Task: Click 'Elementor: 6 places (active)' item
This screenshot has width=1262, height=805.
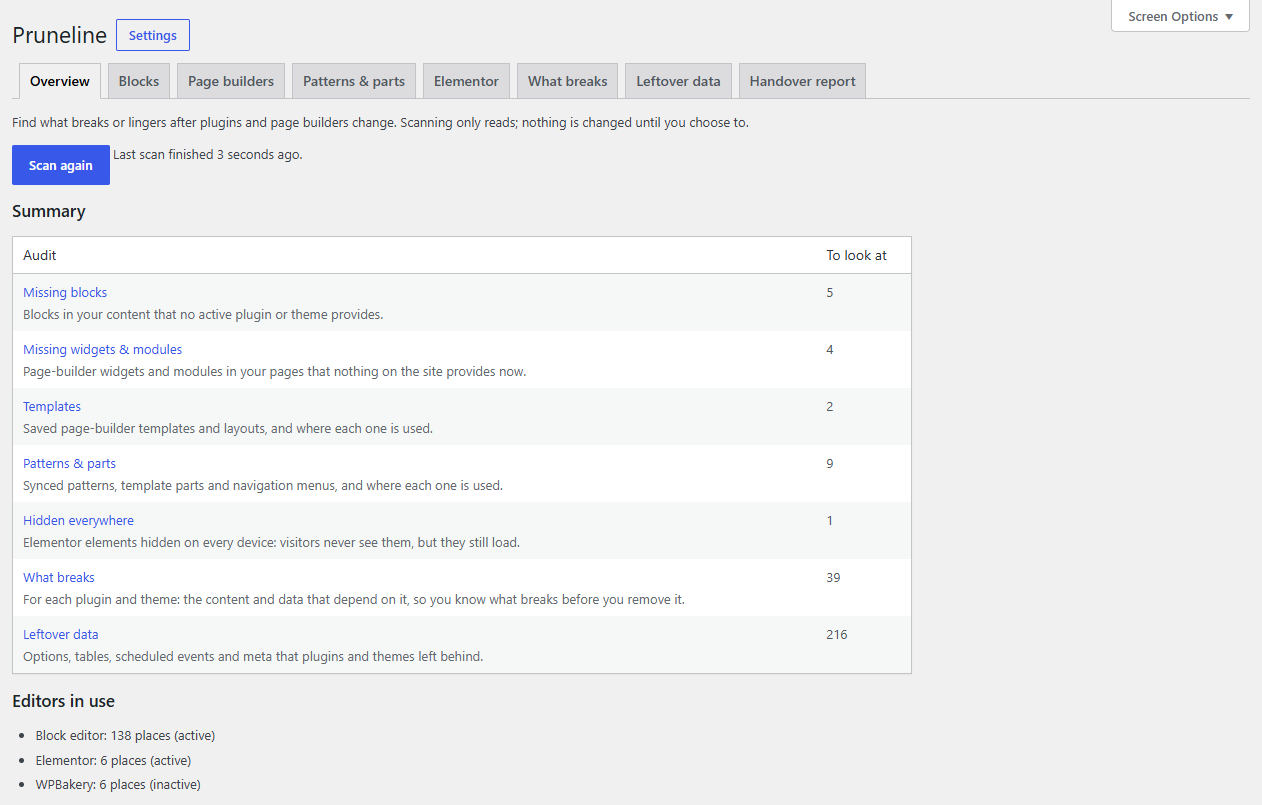Action: click(113, 760)
